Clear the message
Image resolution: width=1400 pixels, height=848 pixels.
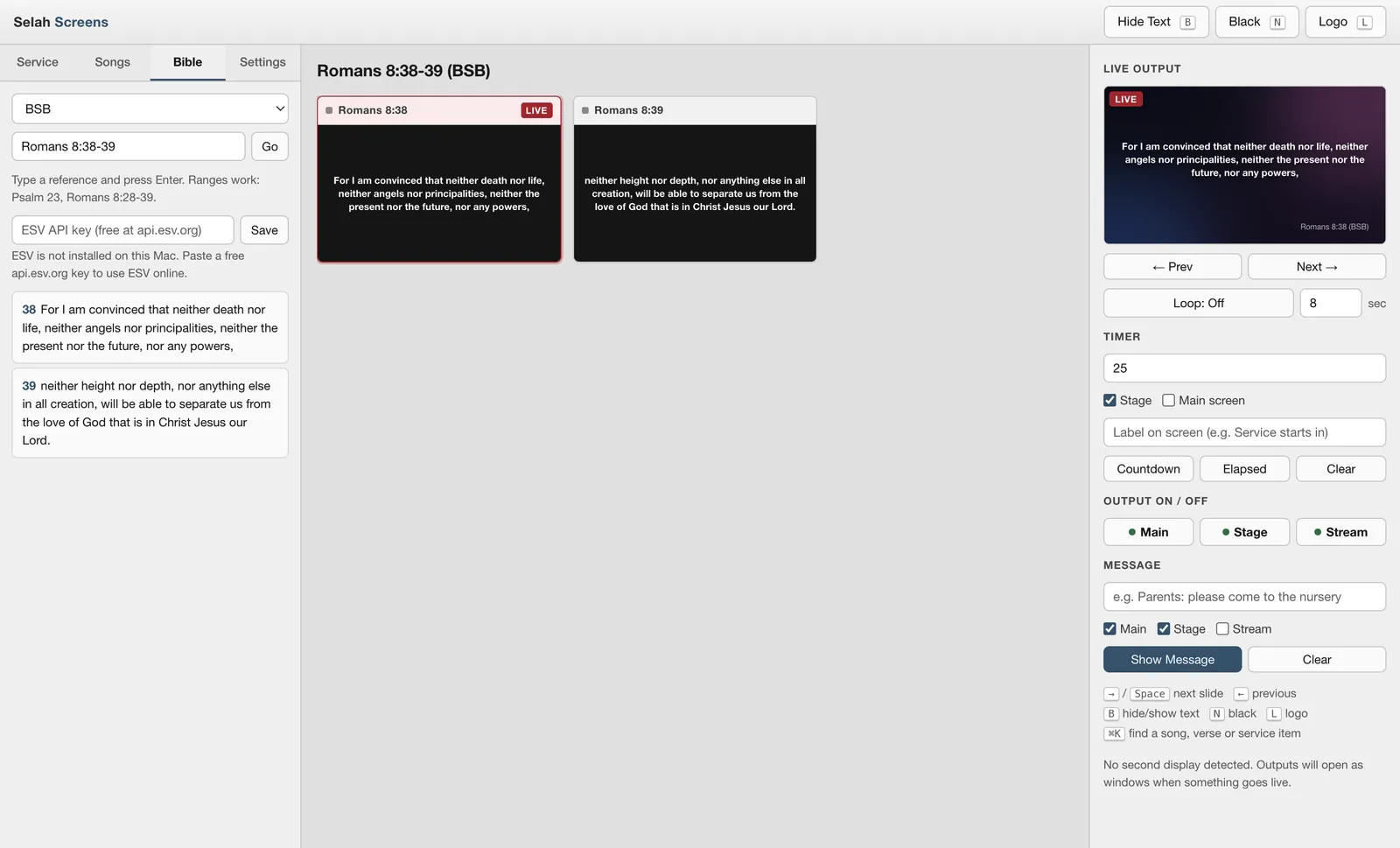click(1317, 660)
